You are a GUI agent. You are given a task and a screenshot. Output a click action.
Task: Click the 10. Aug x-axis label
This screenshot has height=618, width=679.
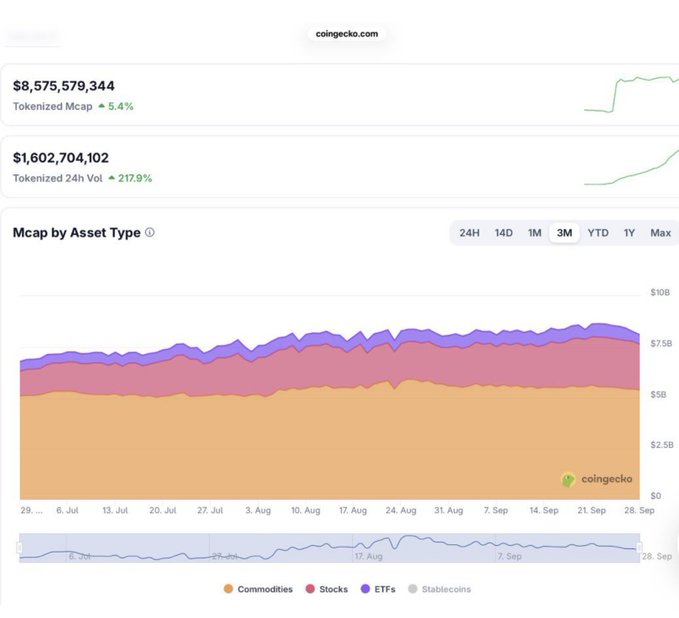pyautogui.click(x=306, y=510)
